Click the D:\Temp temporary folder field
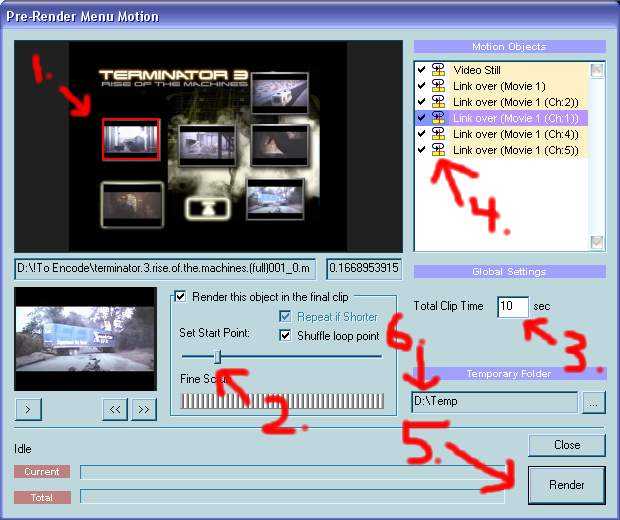 tap(494, 402)
